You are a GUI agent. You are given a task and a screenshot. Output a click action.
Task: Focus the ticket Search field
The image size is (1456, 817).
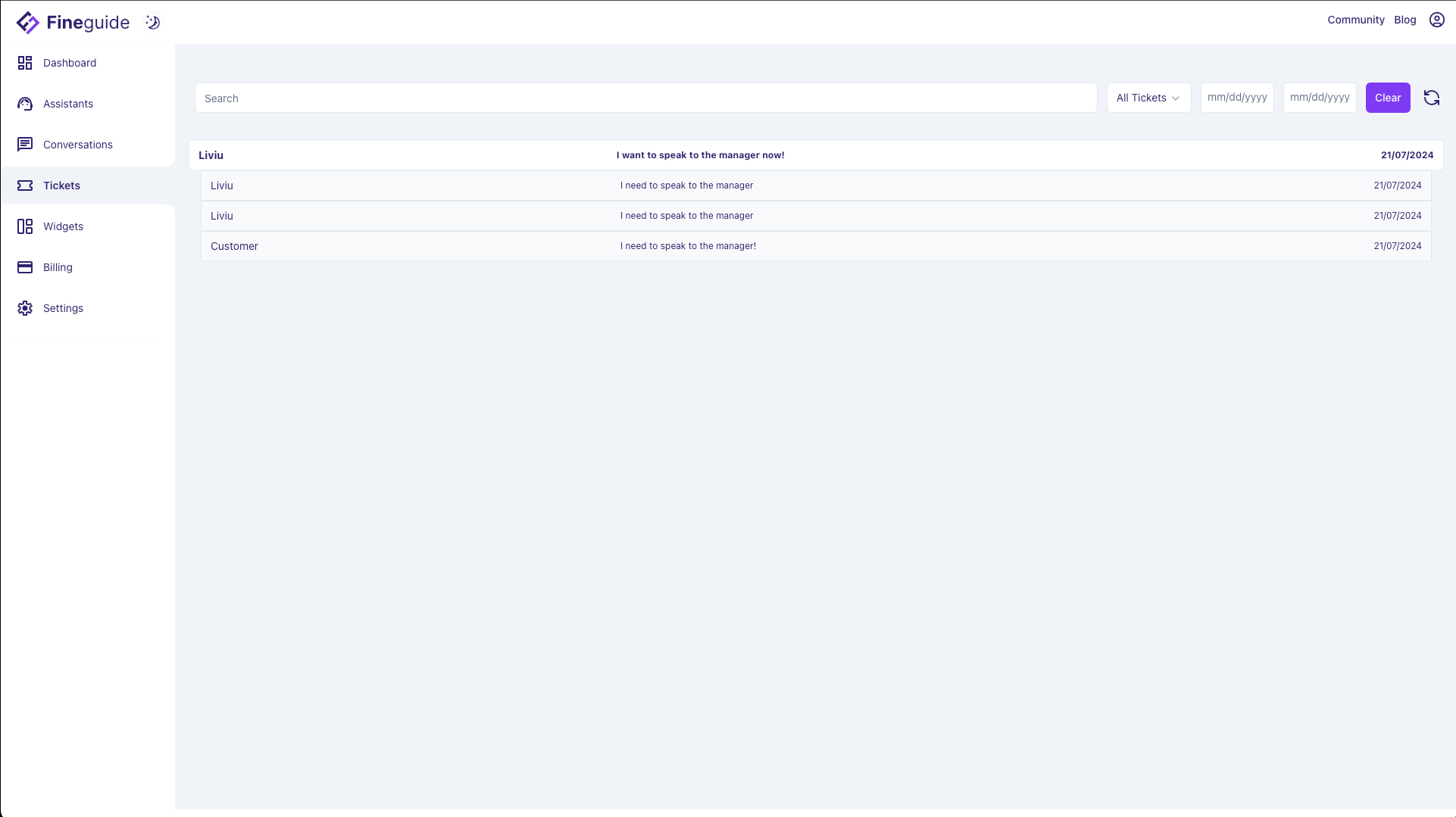pos(645,98)
